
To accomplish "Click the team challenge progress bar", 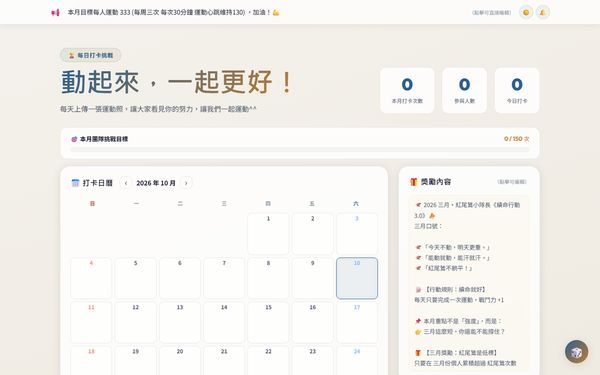I will [300, 150].
